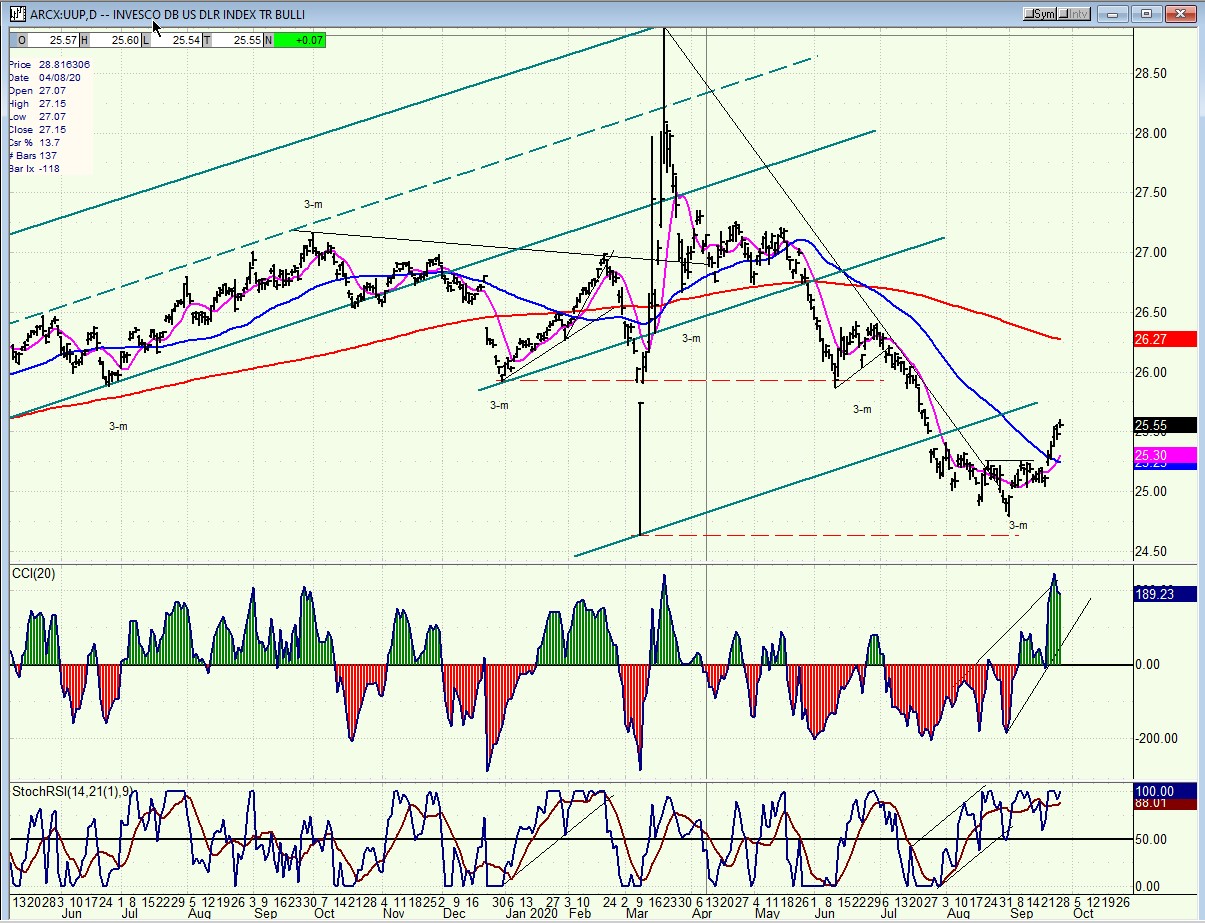This screenshot has width=1205, height=923.
Task: Maximize the UUP chart window
Action: coord(1148,14)
